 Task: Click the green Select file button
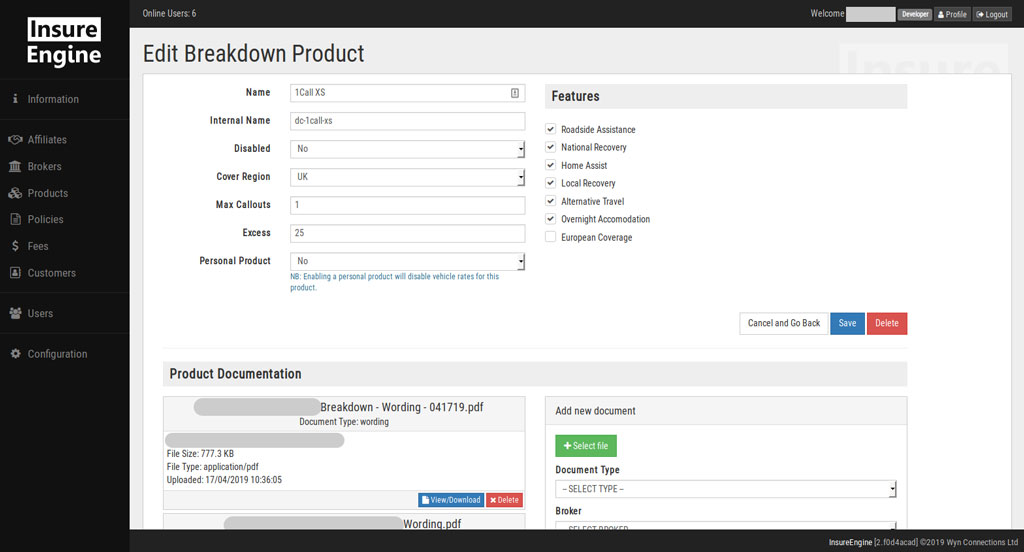(586, 446)
